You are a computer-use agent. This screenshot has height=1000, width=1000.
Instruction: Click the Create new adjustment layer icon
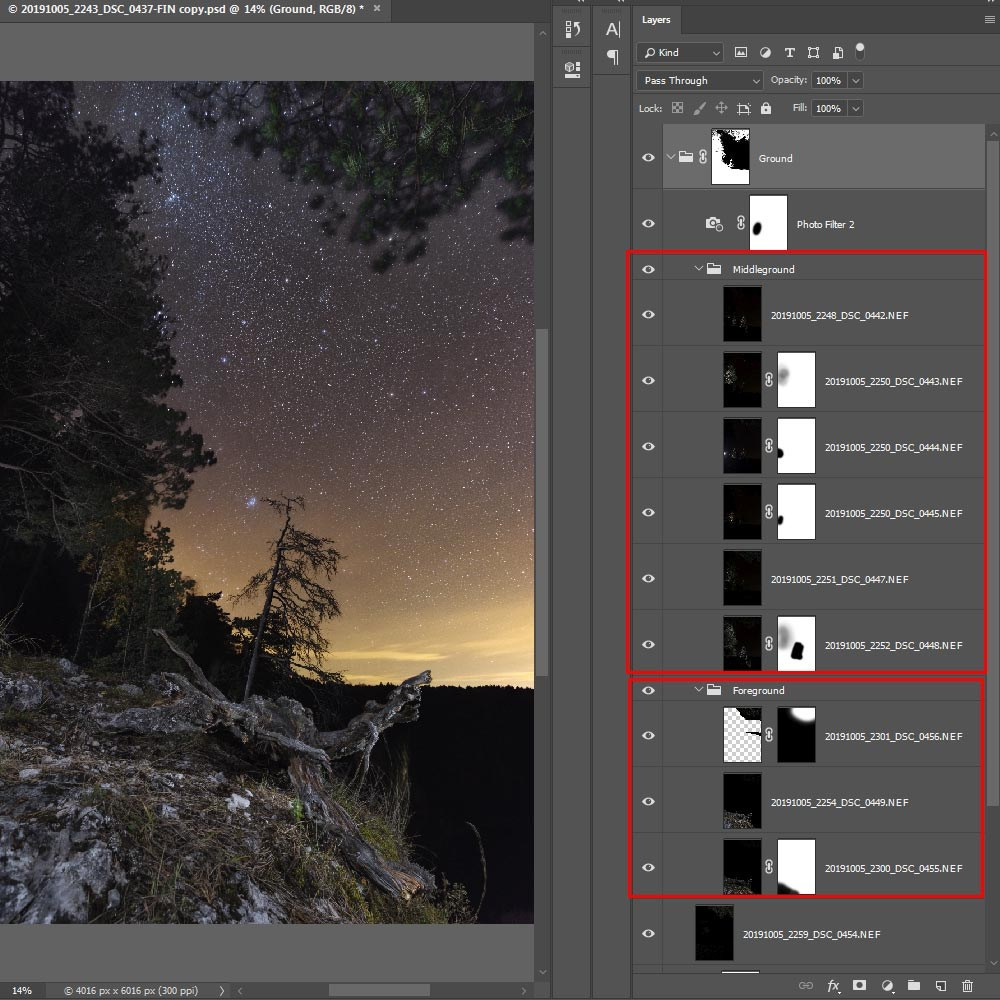(x=888, y=986)
